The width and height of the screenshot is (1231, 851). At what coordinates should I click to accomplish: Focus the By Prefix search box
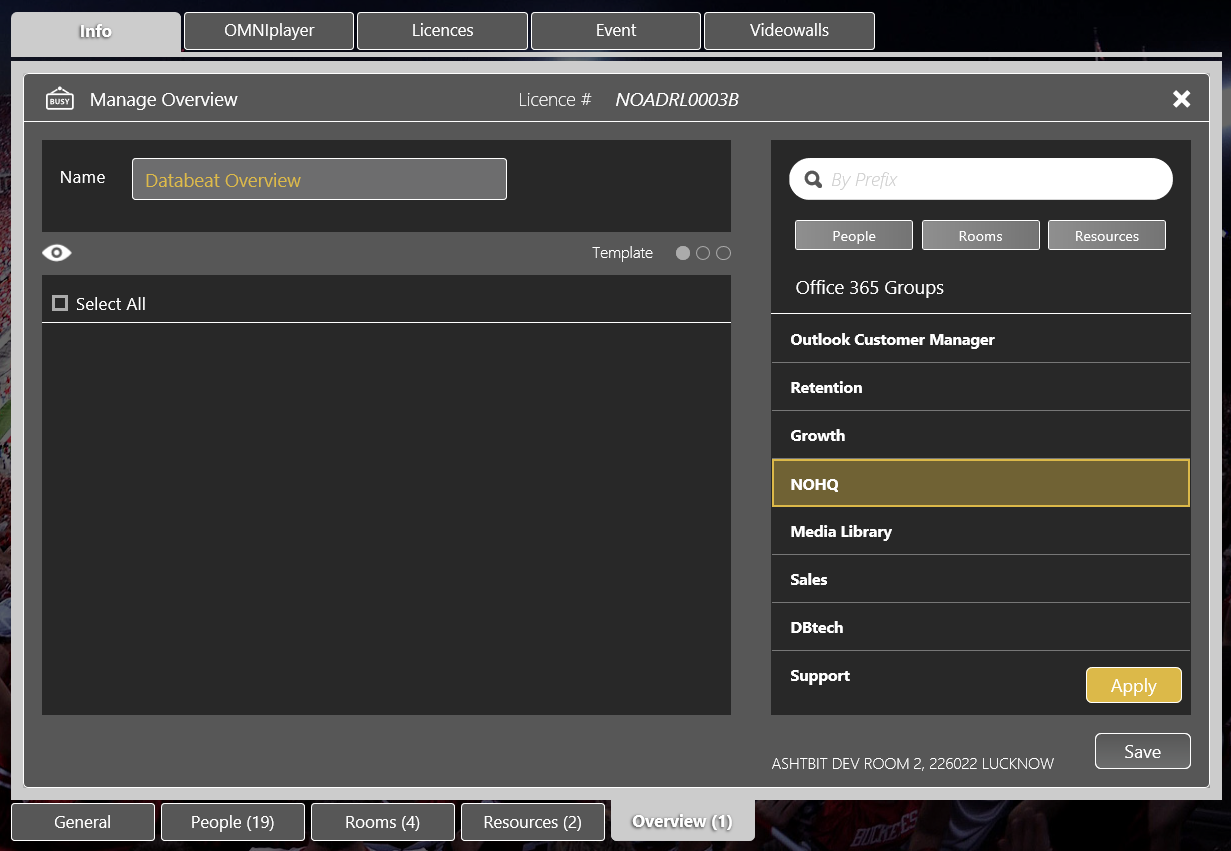pos(981,180)
